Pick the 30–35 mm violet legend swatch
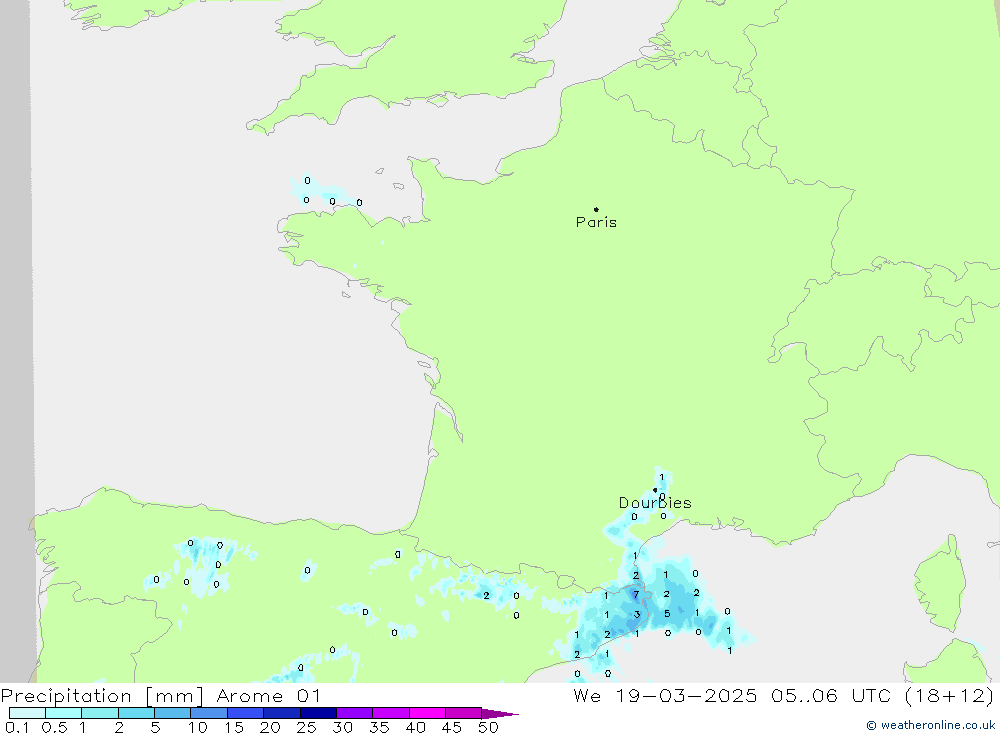Viewport: 1000px width, 733px height. click(x=354, y=713)
